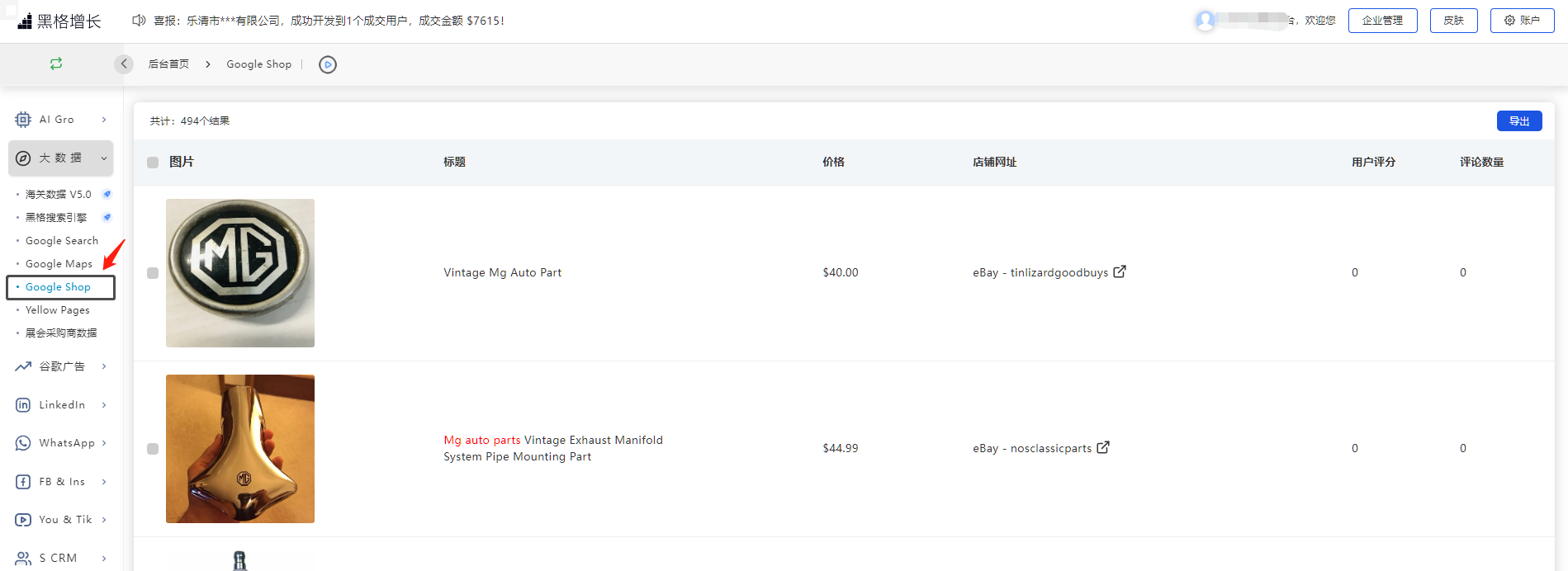The image size is (1568, 571).
Task: Click the 黑格增长 logo
Action: [59, 21]
